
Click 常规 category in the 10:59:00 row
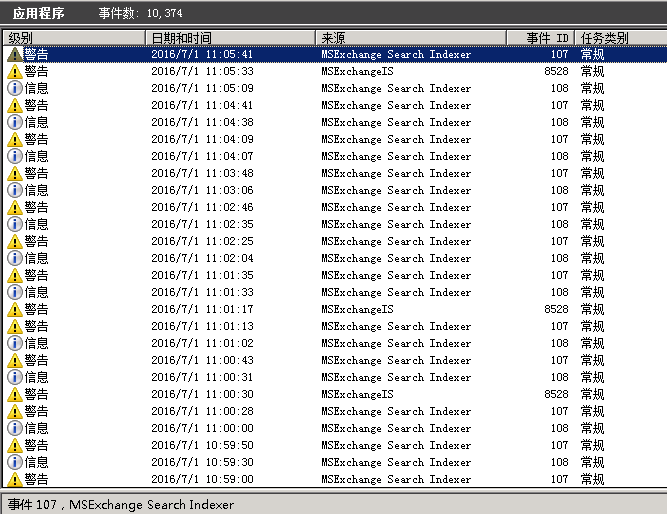[x=591, y=480]
